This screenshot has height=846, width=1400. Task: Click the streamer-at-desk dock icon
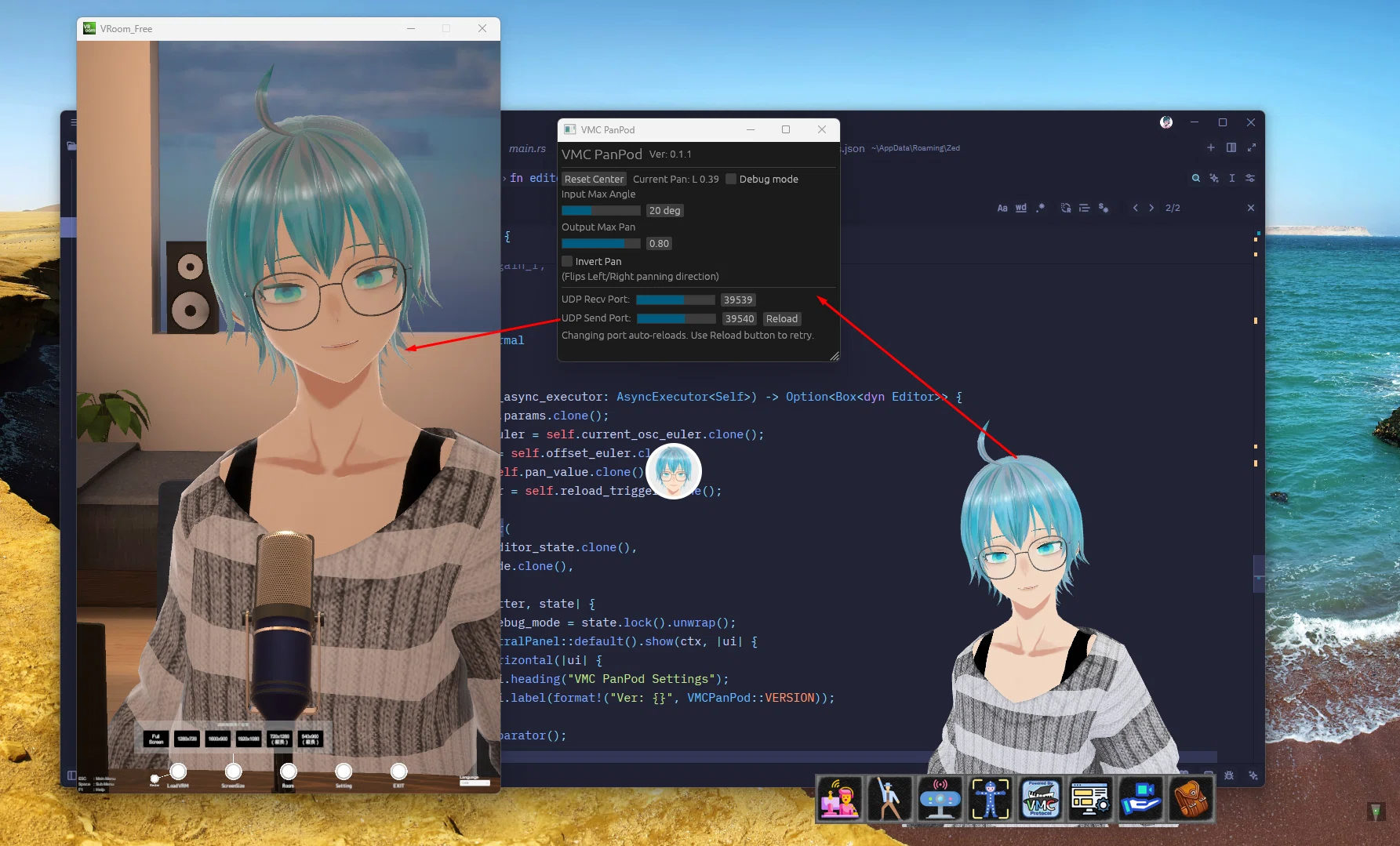tap(839, 799)
